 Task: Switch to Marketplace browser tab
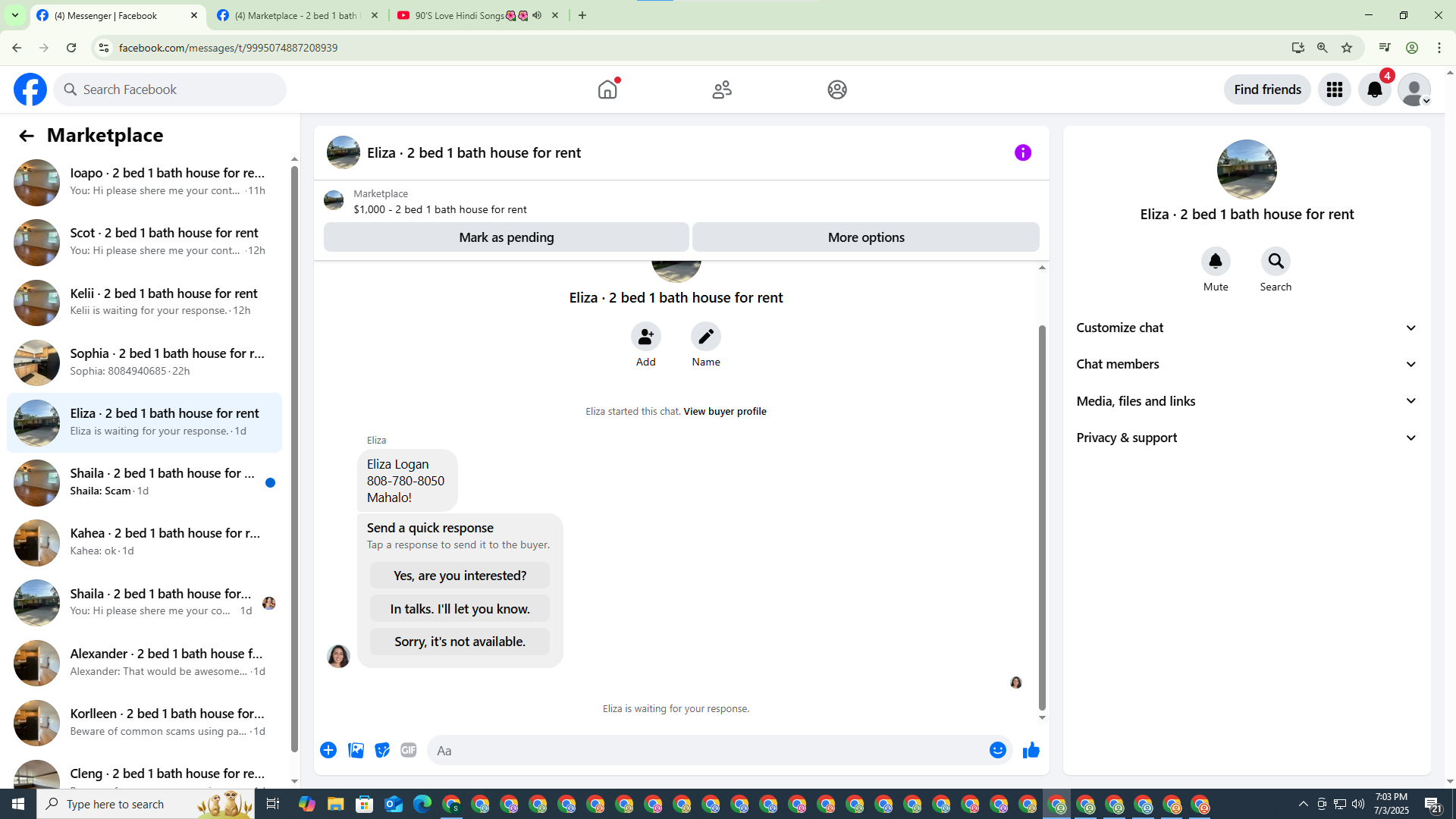coord(296,15)
